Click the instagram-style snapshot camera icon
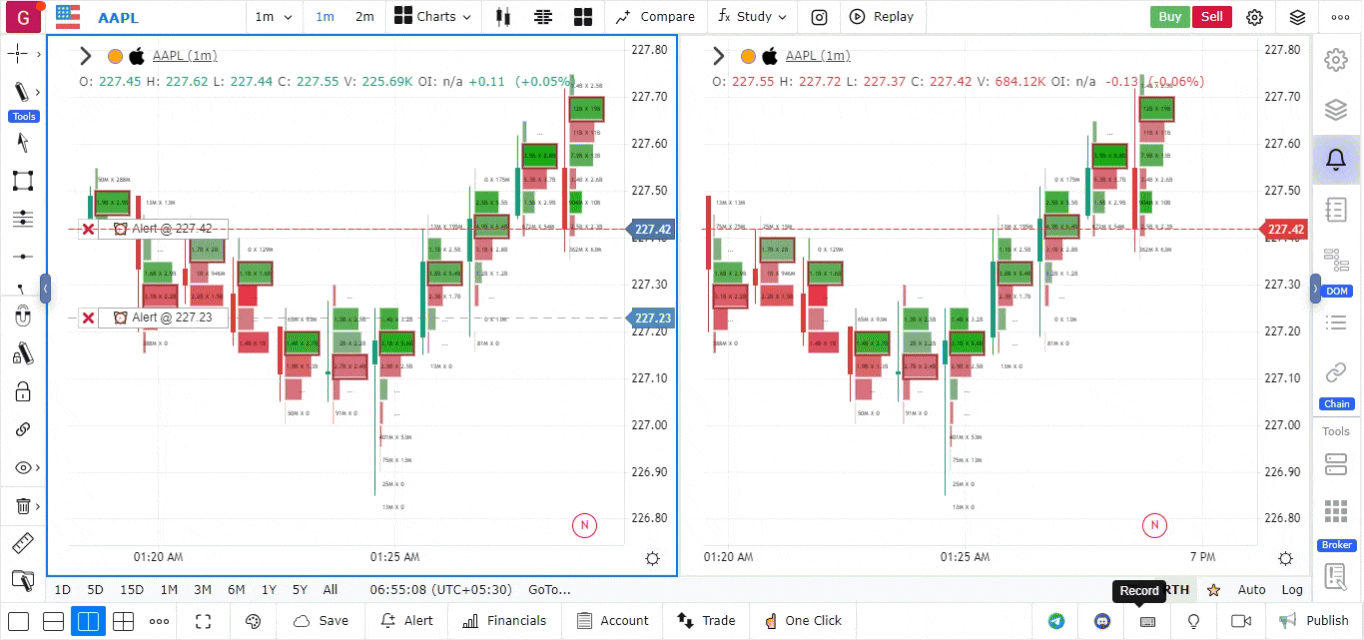This screenshot has height=640, width=1364. (x=819, y=17)
